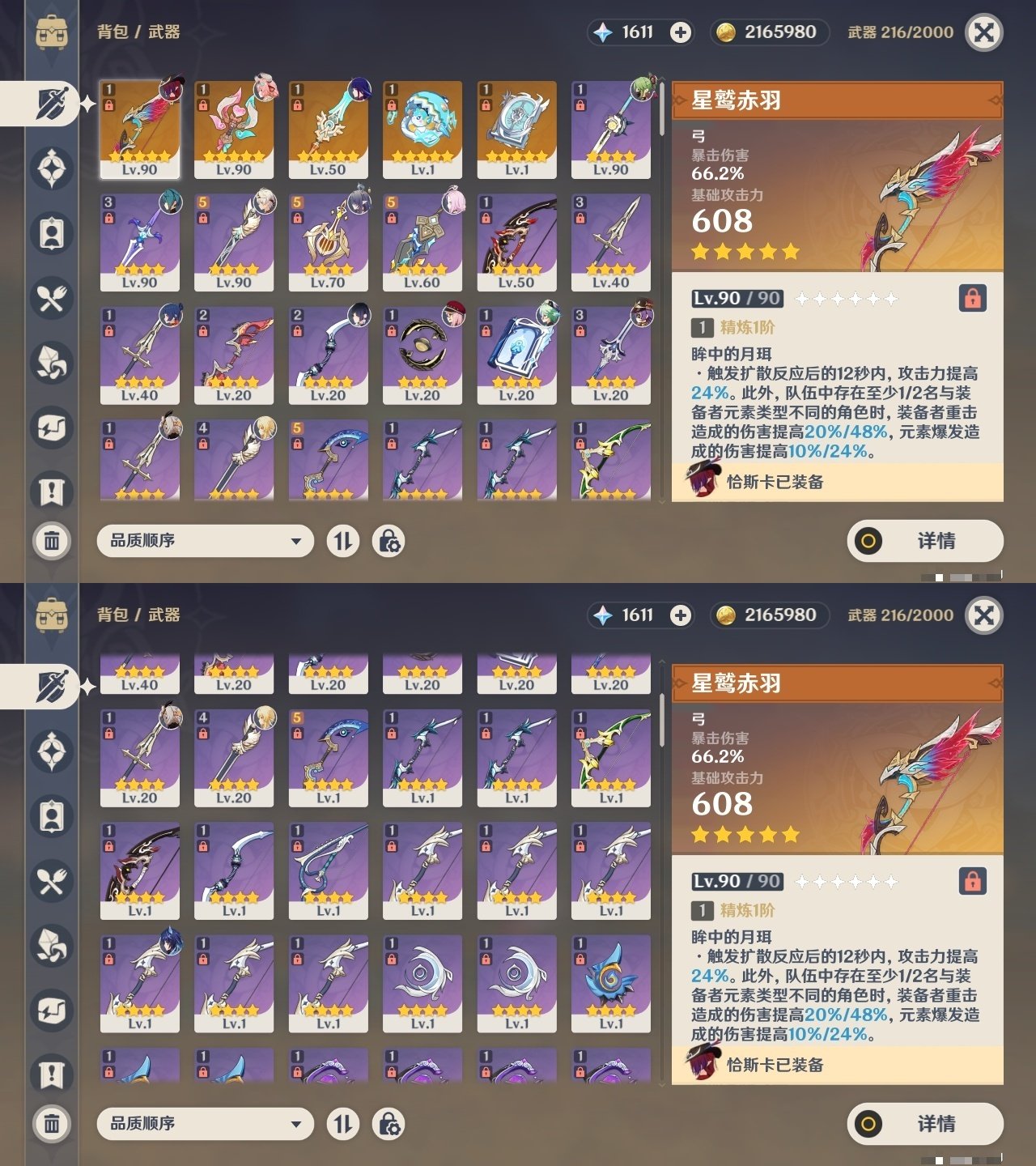Open the food tab in upper sidebar

coord(52,299)
